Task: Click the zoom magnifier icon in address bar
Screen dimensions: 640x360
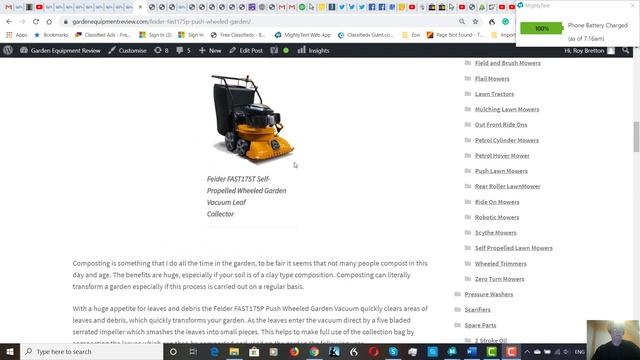Action: point(462,22)
